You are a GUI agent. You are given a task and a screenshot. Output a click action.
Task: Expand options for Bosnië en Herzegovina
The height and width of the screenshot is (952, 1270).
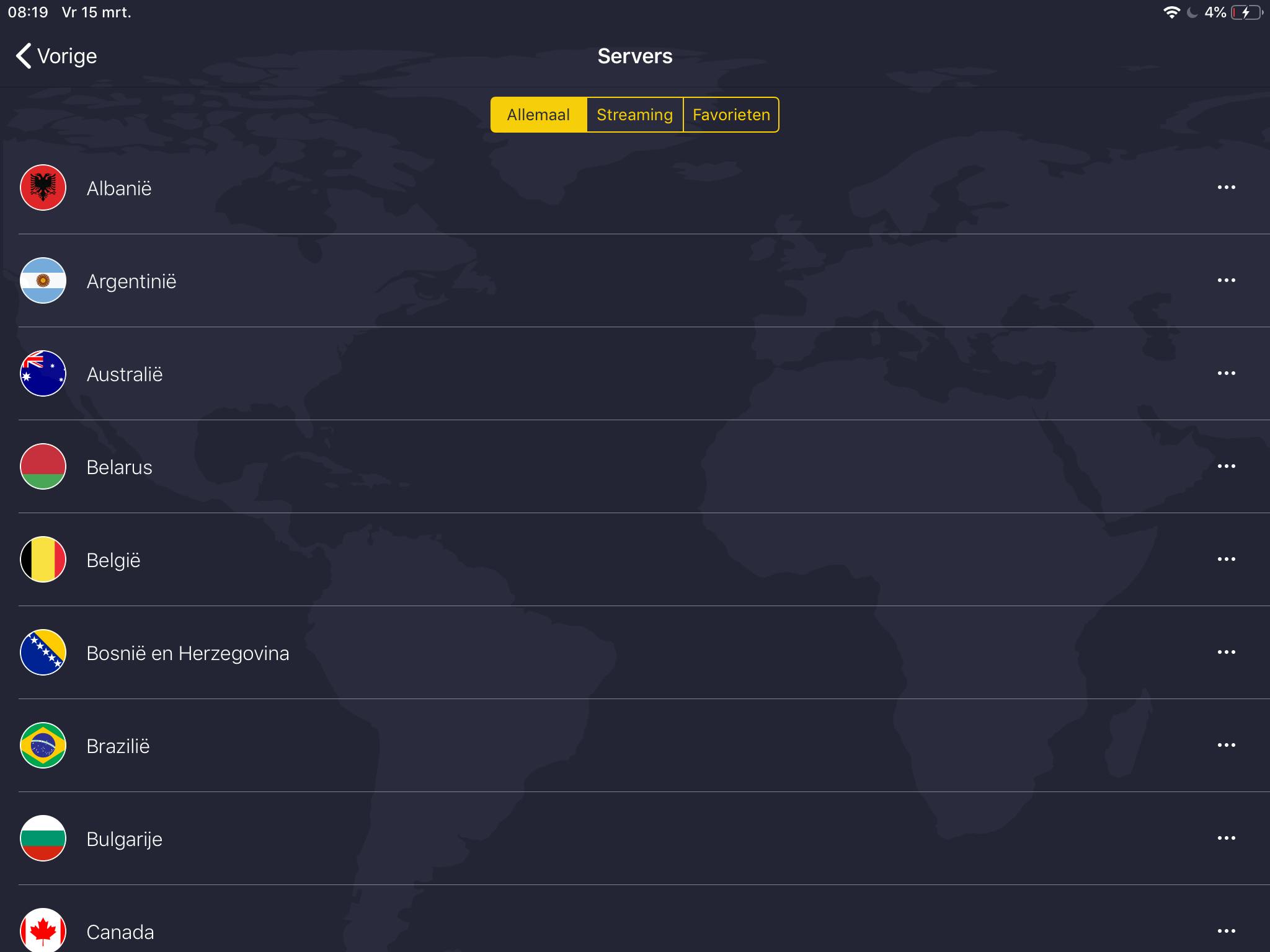[x=1226, y=652]
